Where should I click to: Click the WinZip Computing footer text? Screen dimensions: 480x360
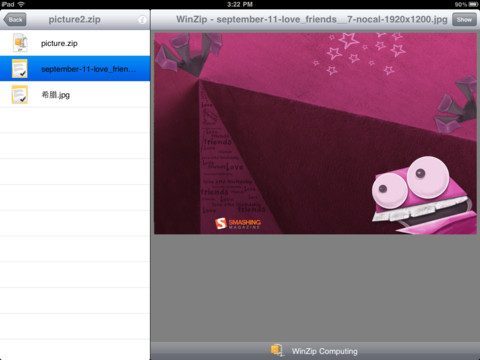[325, 351]
